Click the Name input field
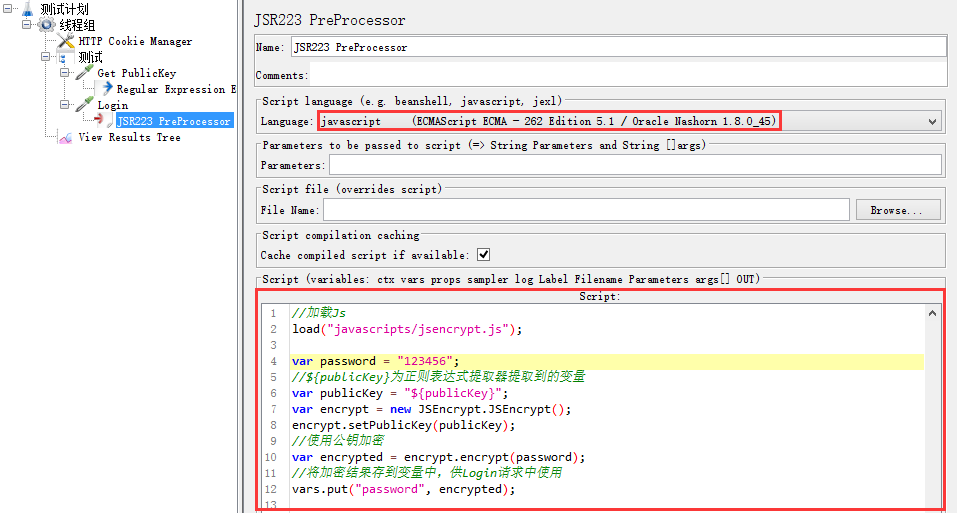957x513 pixels. [618, 47]
